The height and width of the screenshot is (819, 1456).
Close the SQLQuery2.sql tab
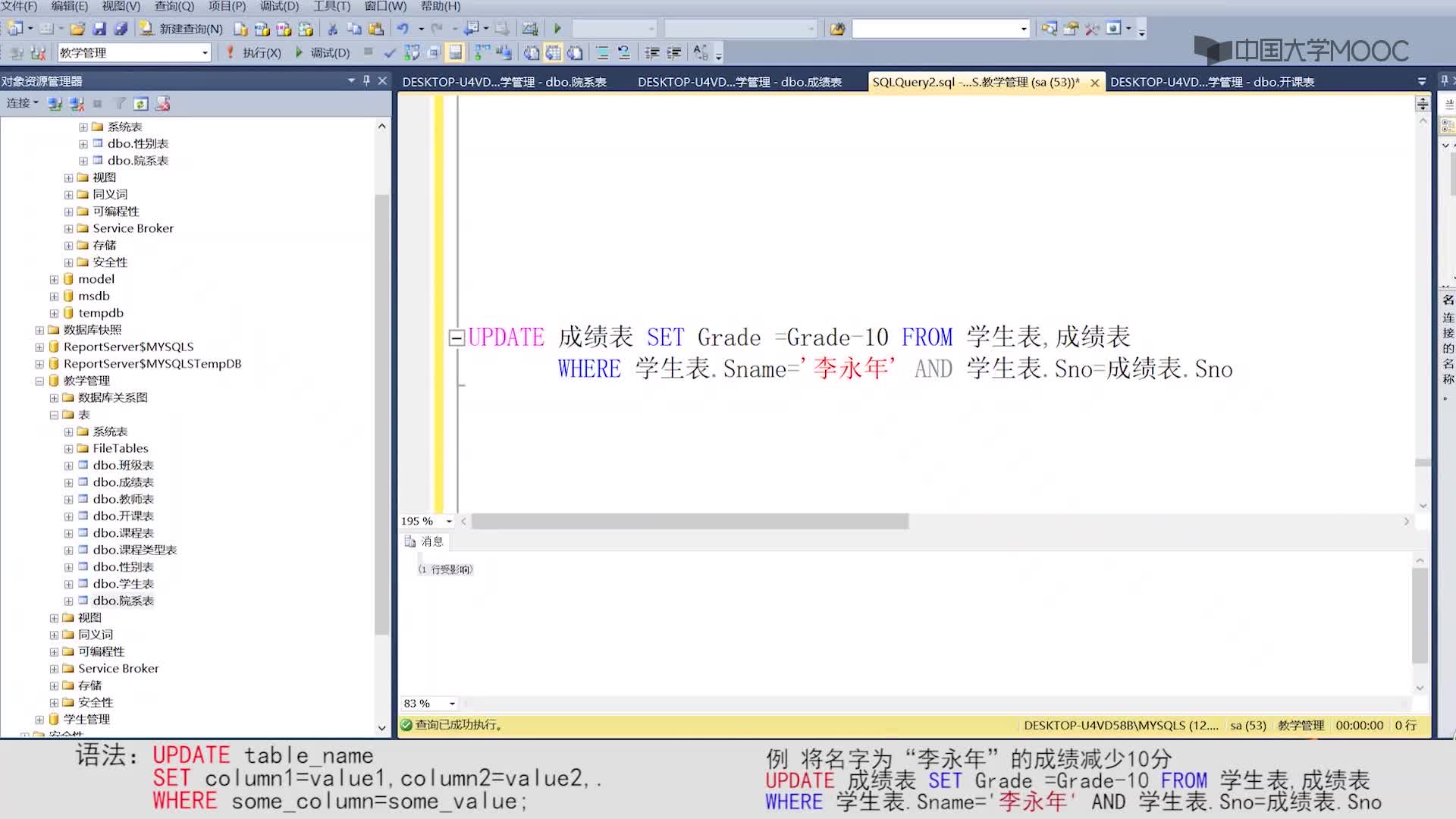pos(1094,83)
